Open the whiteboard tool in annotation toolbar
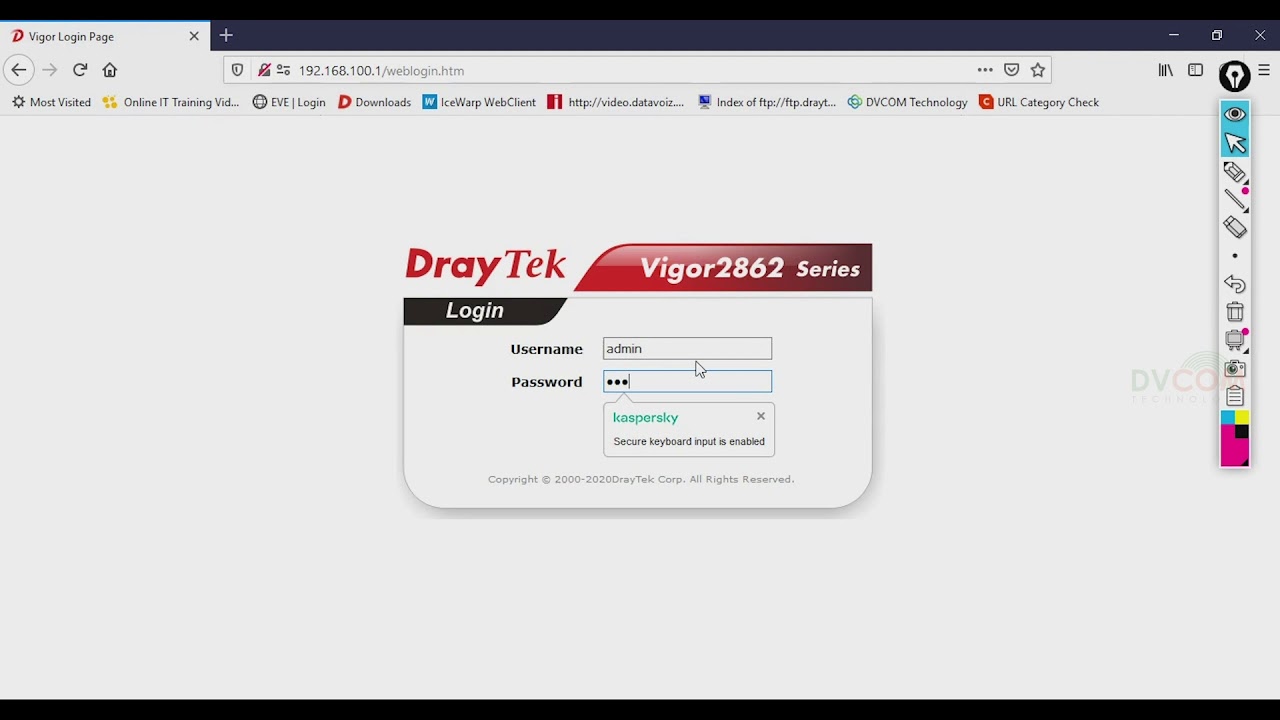 click(1235, 340)
